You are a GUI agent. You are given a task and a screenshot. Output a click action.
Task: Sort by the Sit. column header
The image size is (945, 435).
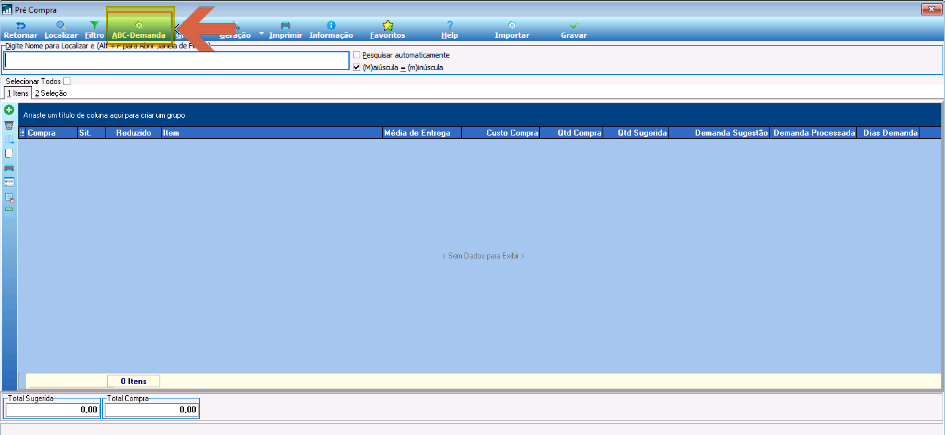click(92, 133)
